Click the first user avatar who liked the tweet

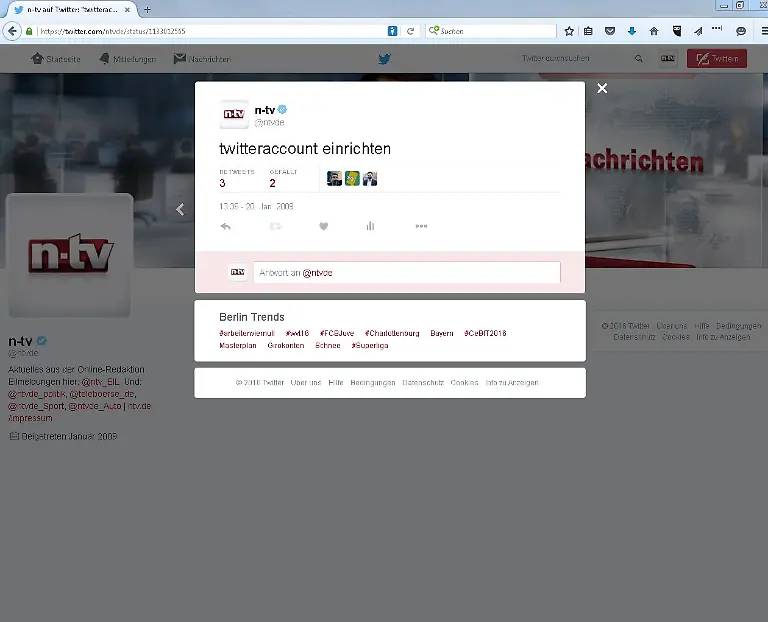334,178
